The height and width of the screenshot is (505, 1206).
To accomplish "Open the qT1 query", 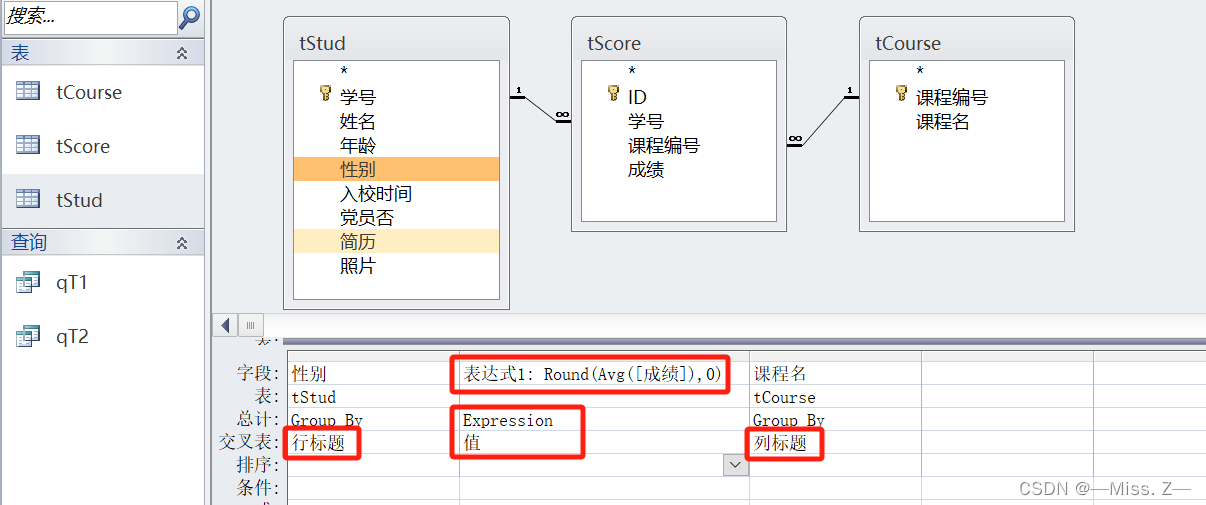I will pos(102,283).
